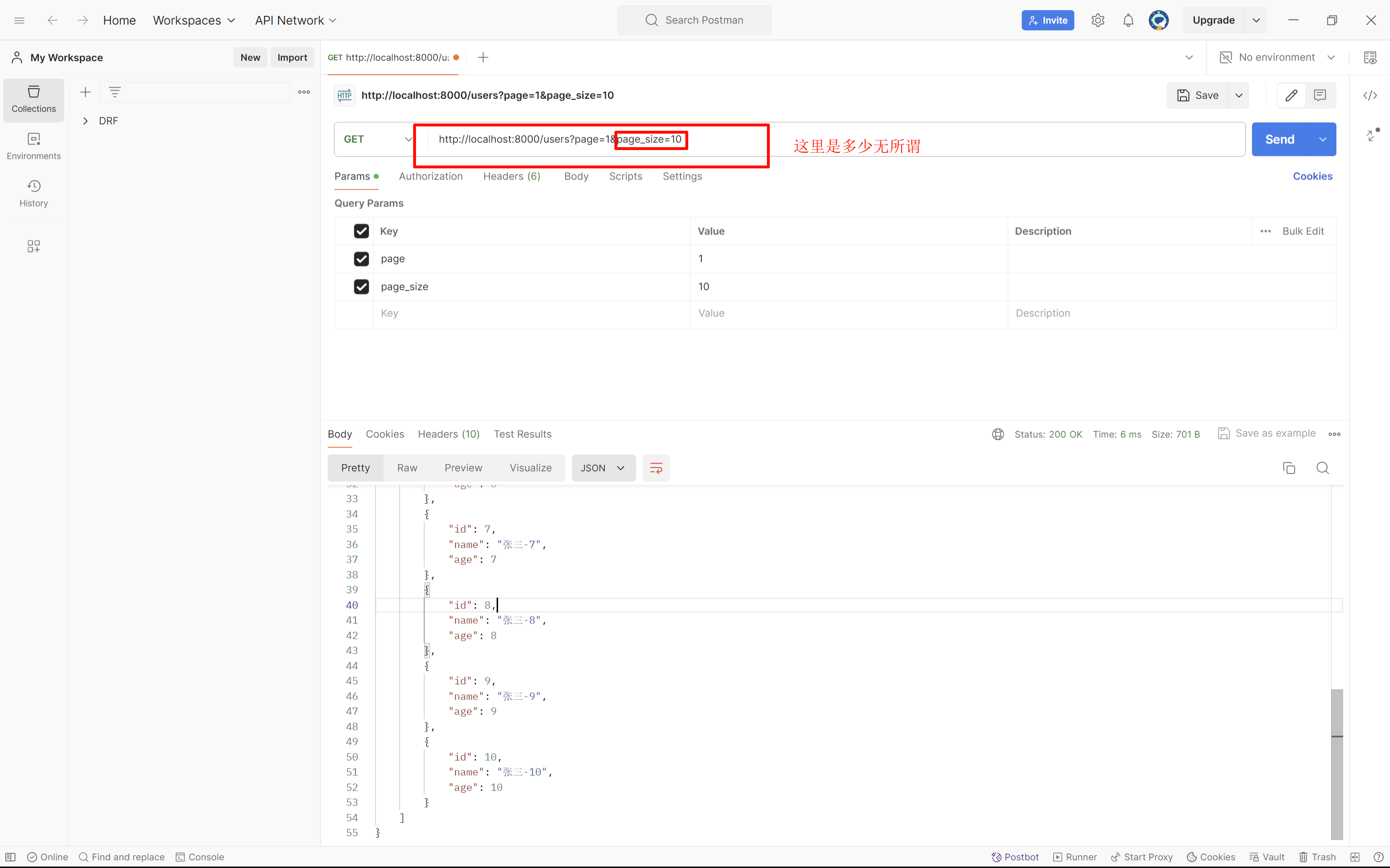Select the Raw response view
Image resolution: width=1390 pixels, height=868 pixels.
(x=406, y=468)
